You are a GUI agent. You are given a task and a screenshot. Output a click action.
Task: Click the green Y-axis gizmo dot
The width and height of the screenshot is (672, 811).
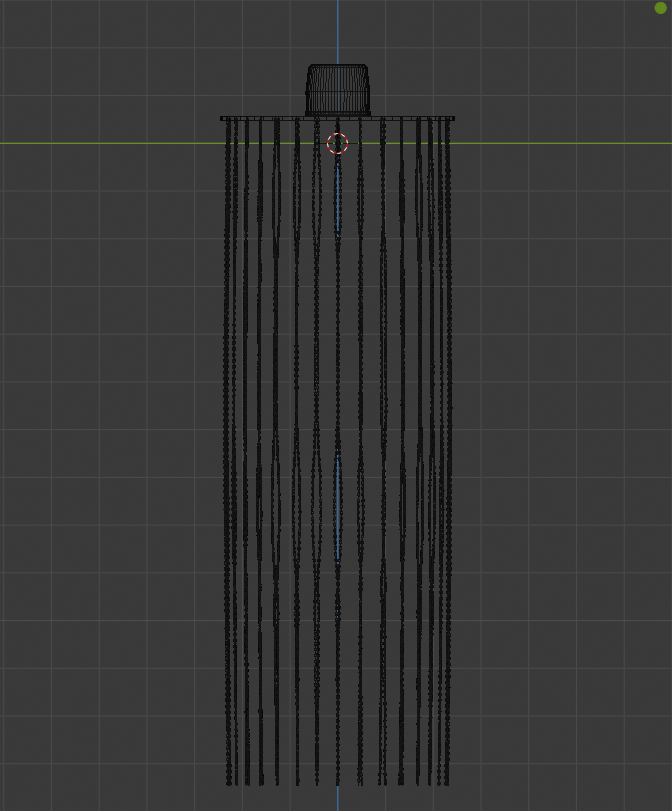660,8
